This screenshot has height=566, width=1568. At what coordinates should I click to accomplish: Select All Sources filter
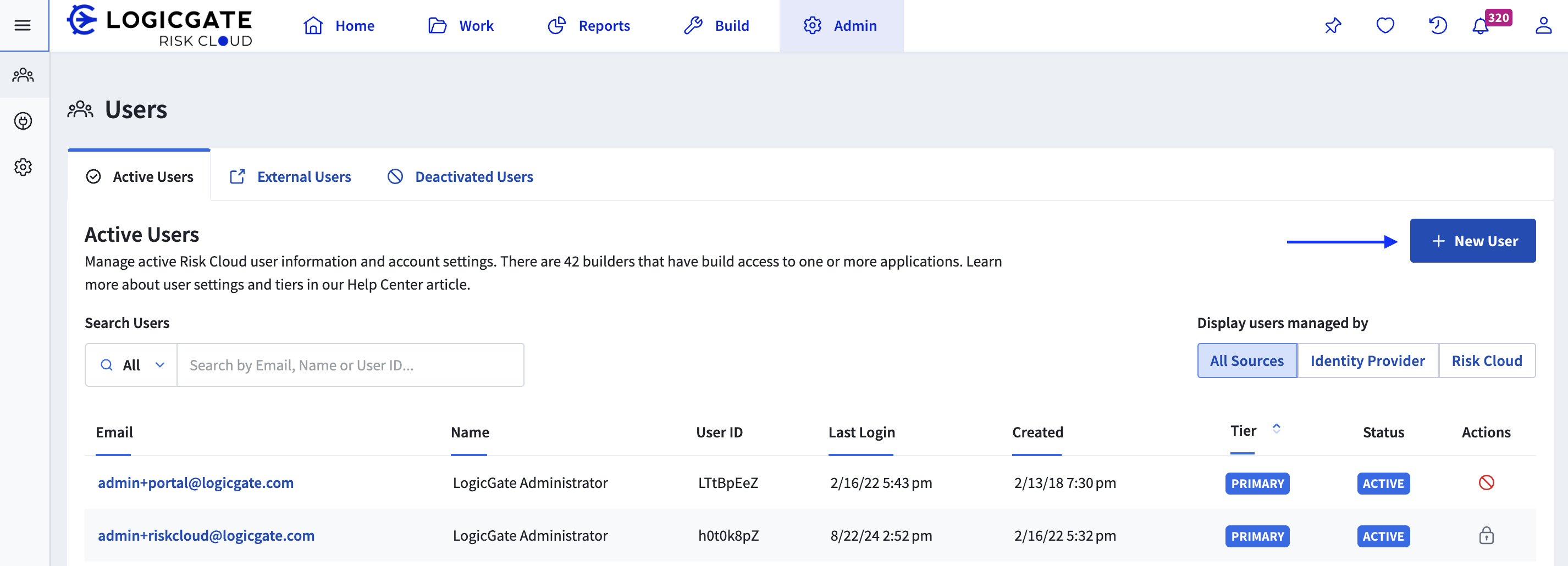(x=1246, y=361)
